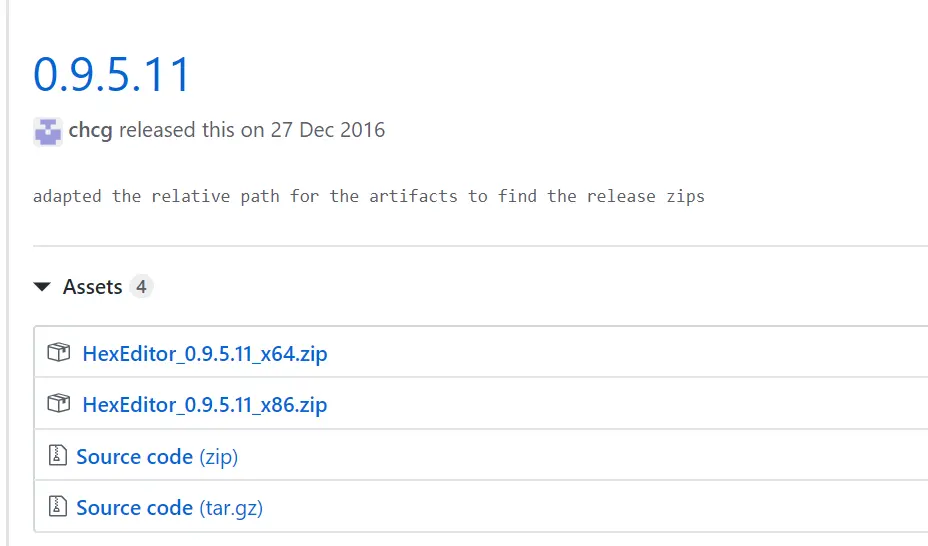
Task: Click package icon beside HexEditor x86 zip
Action: tap(59, 405)
